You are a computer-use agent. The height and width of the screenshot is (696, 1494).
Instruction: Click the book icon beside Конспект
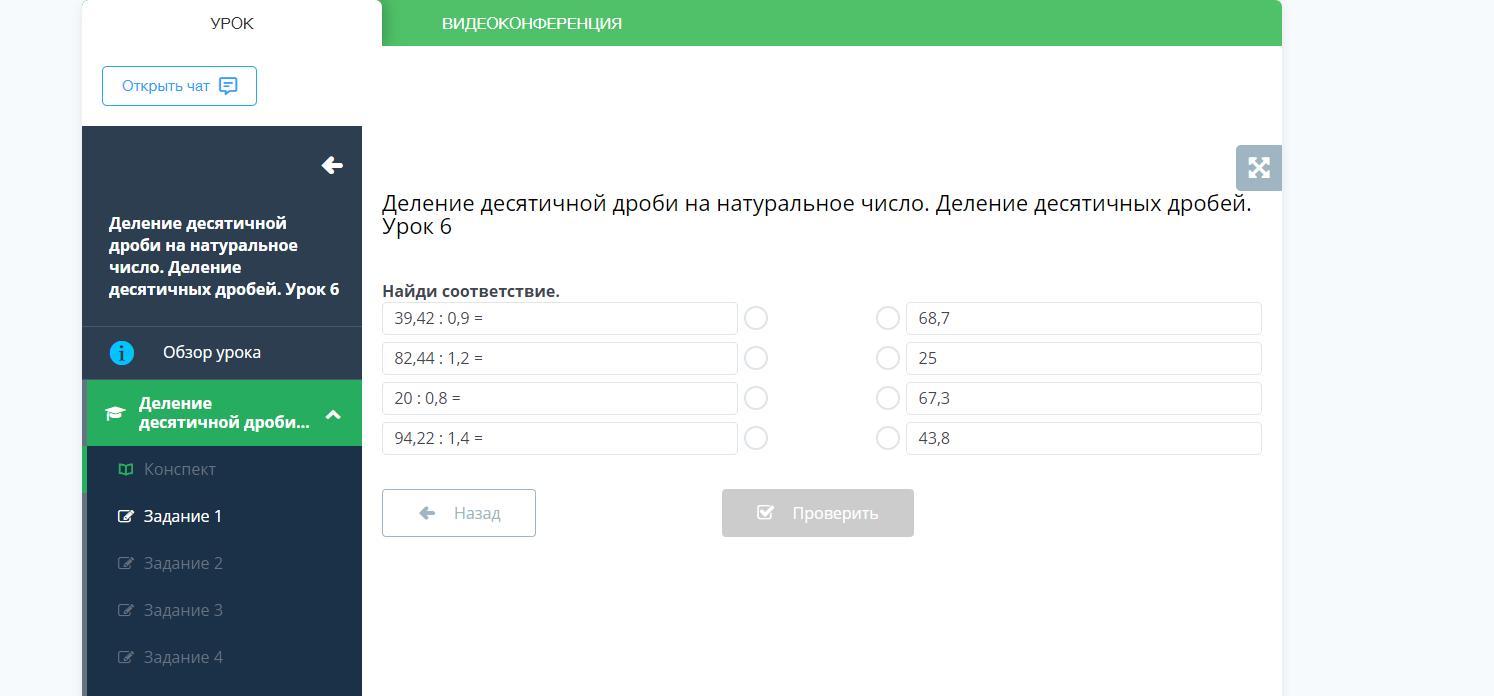tap(126, 469)
